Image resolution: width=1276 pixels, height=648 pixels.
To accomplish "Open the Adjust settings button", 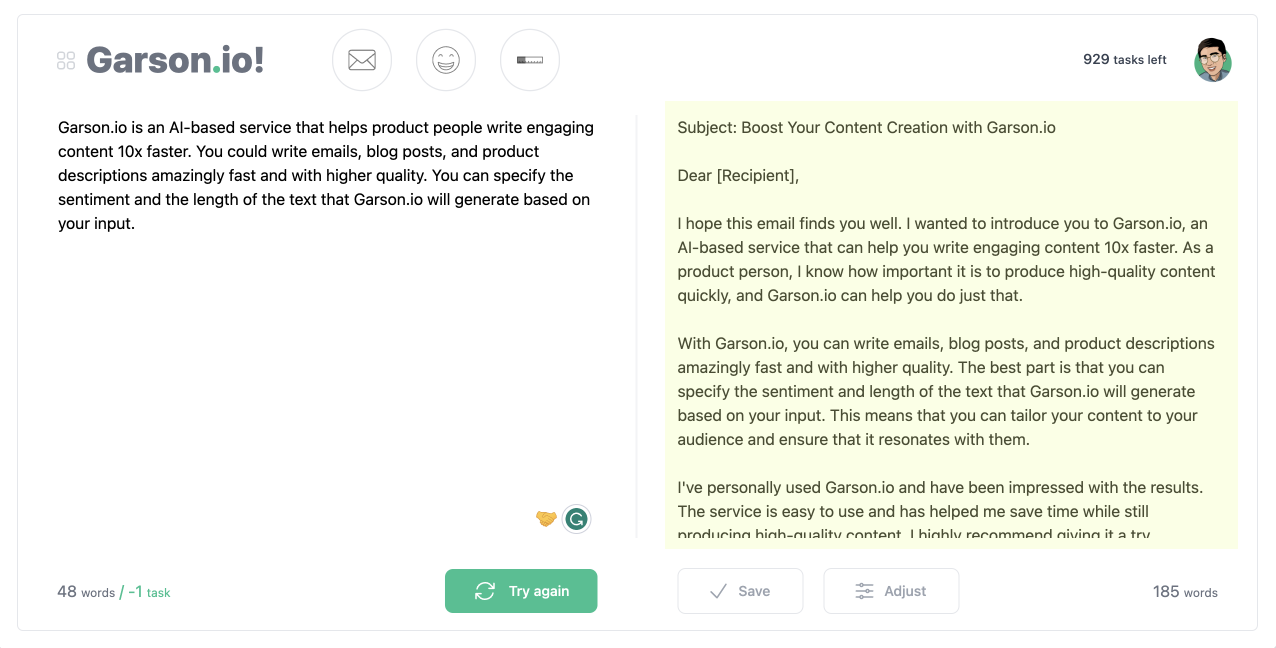I will (x=891, y=591).
